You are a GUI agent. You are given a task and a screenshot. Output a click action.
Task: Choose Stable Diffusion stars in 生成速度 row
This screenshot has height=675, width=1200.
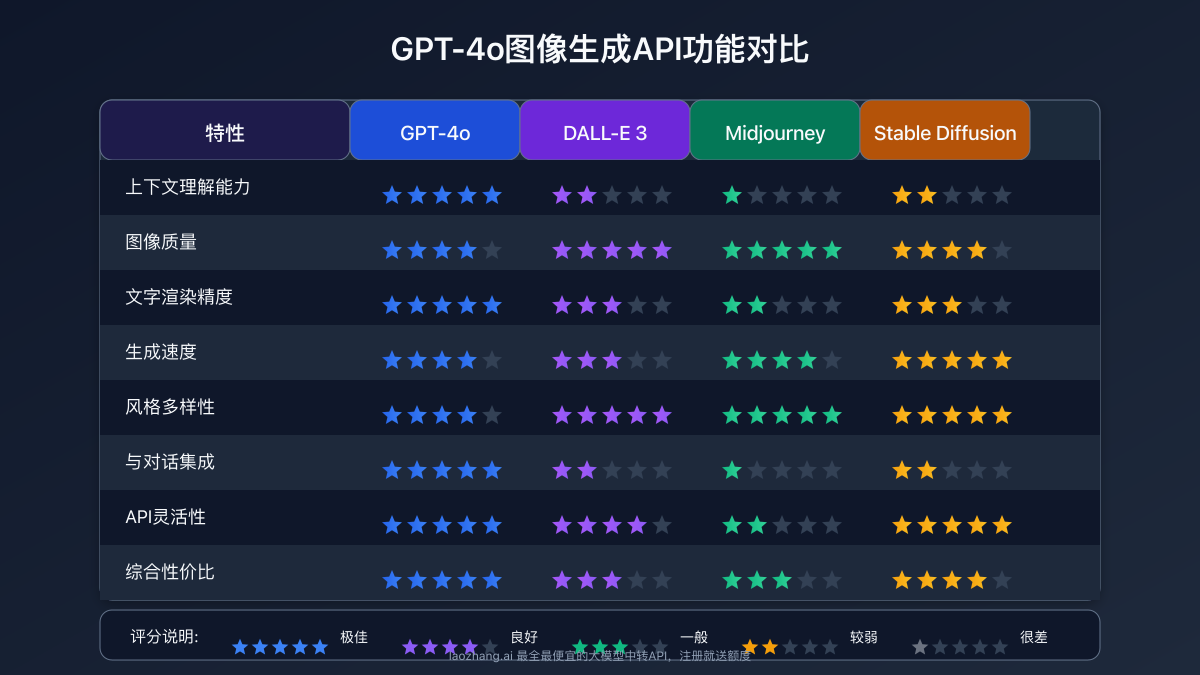(x=952, y=360)
